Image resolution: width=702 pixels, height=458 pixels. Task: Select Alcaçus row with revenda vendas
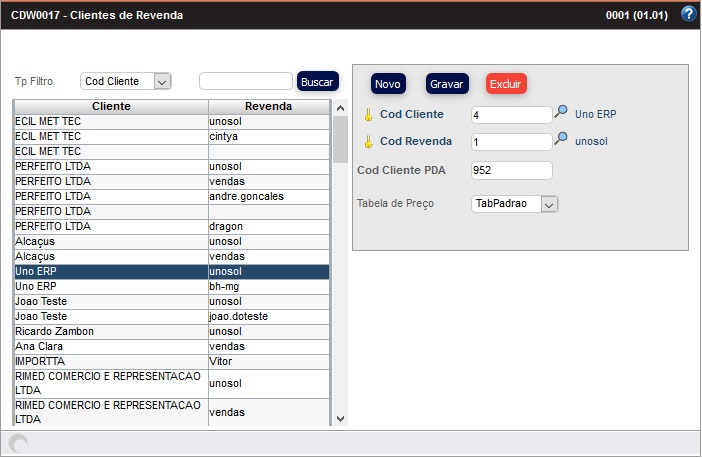(x=172, y=257)
